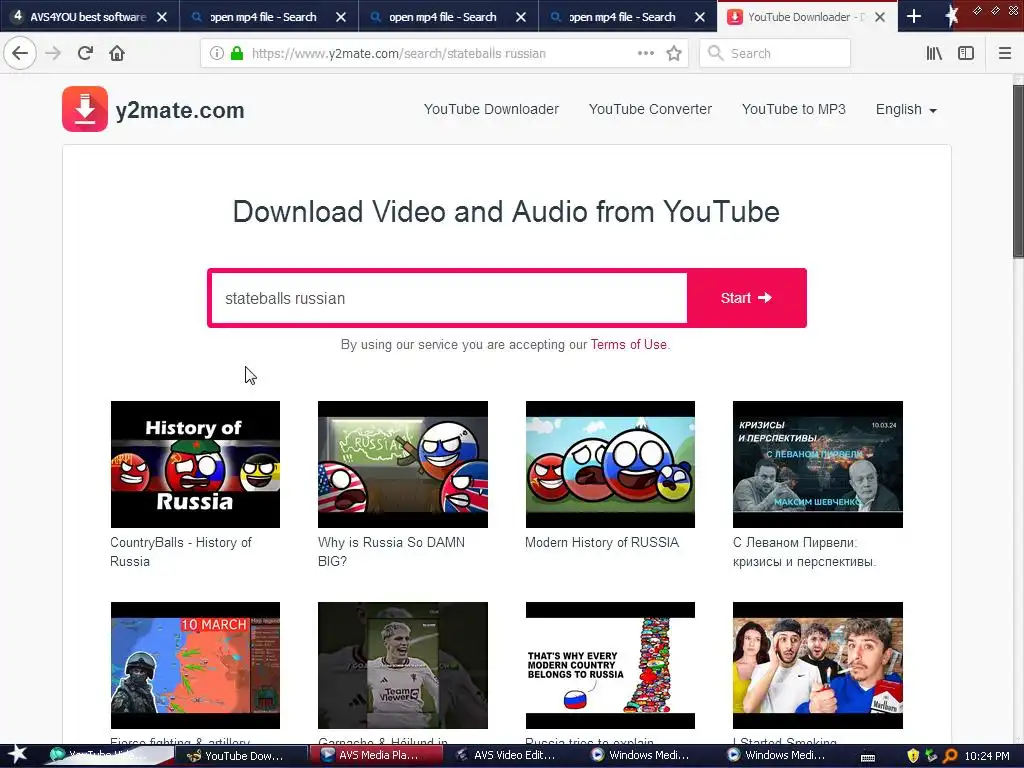The width and height of the screenshot is (1024, 768).
Task: Open the YouTube to MP3 nav link
Action: point(793,109)
